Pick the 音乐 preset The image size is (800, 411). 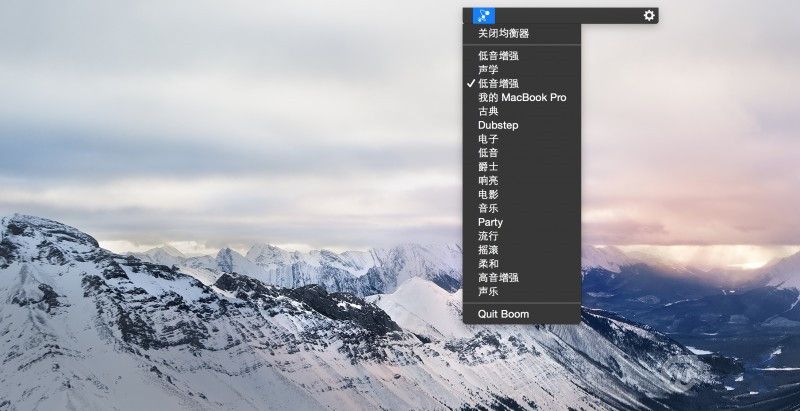click(488, 208)
